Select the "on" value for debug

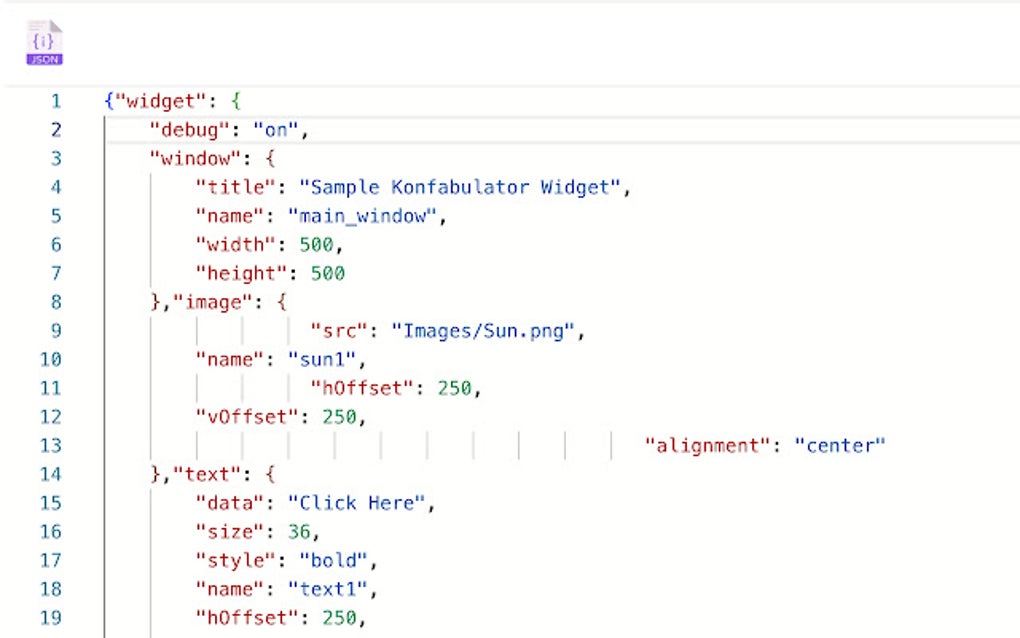click(274, 129)
